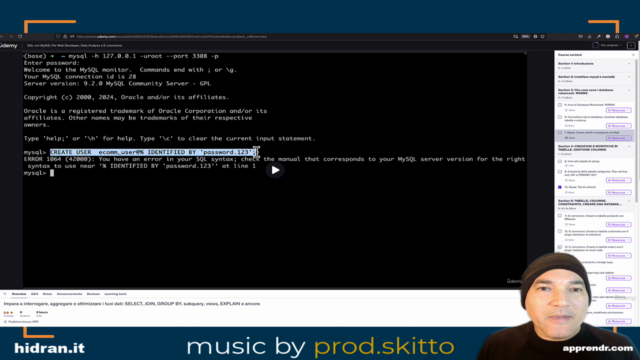Click the ERROR 1064 message text
Screen dimensions: 640x360
274,162
